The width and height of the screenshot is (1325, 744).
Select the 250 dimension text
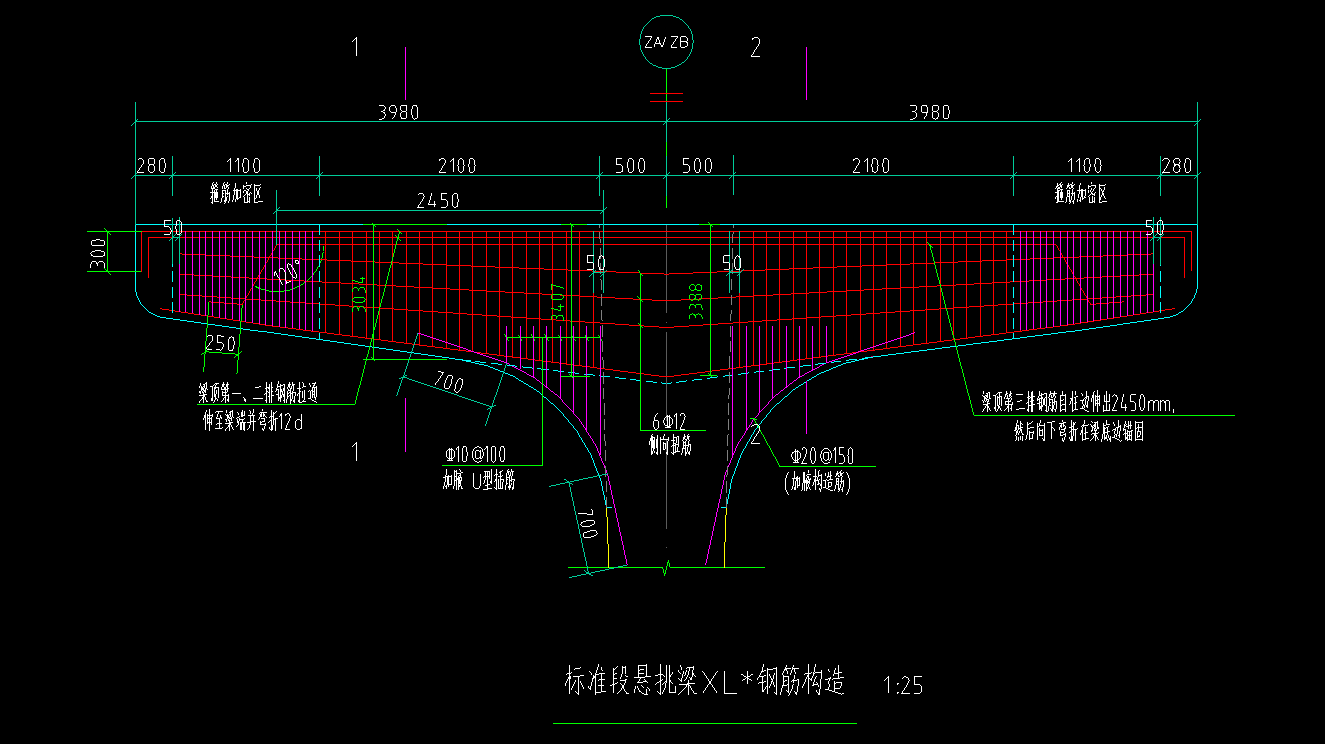[x=220, y=343]
